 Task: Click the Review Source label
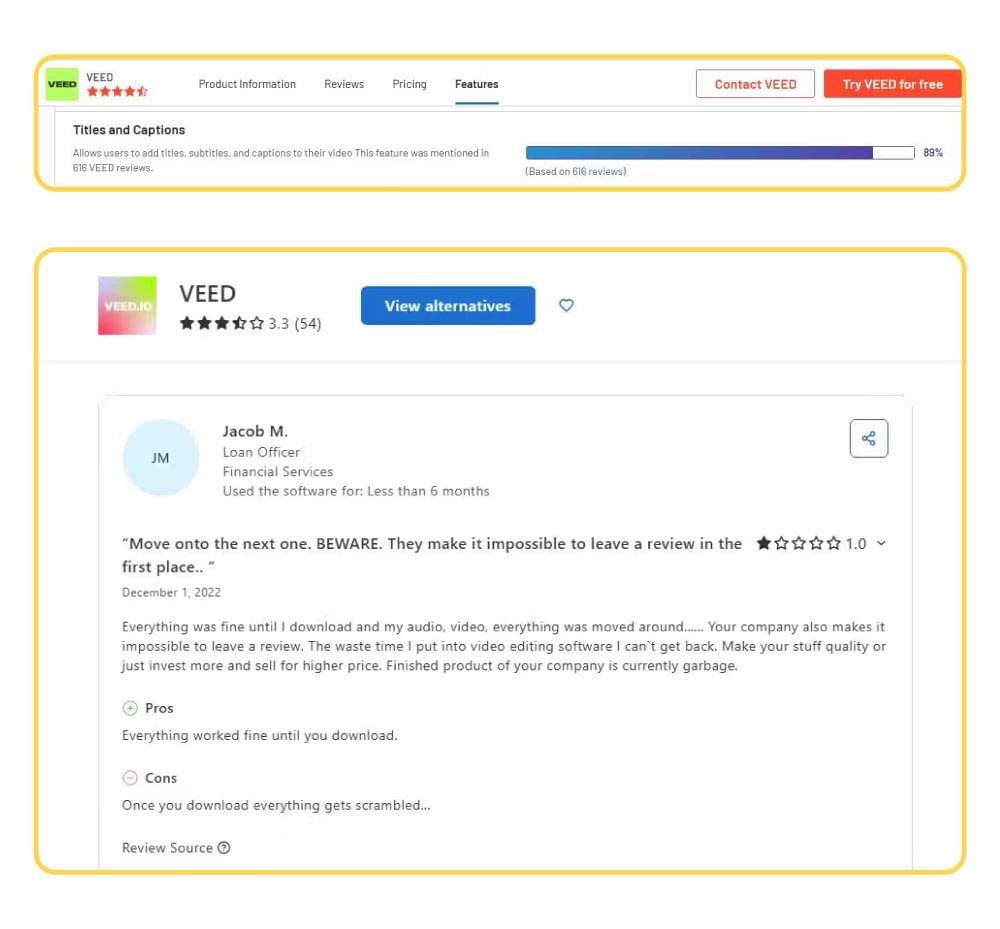(x=167, y=848)
